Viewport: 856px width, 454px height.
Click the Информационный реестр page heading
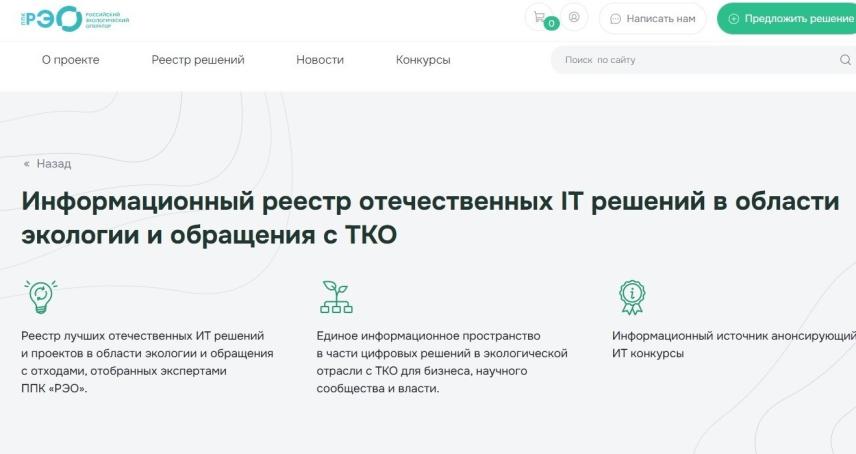(428, 218)
